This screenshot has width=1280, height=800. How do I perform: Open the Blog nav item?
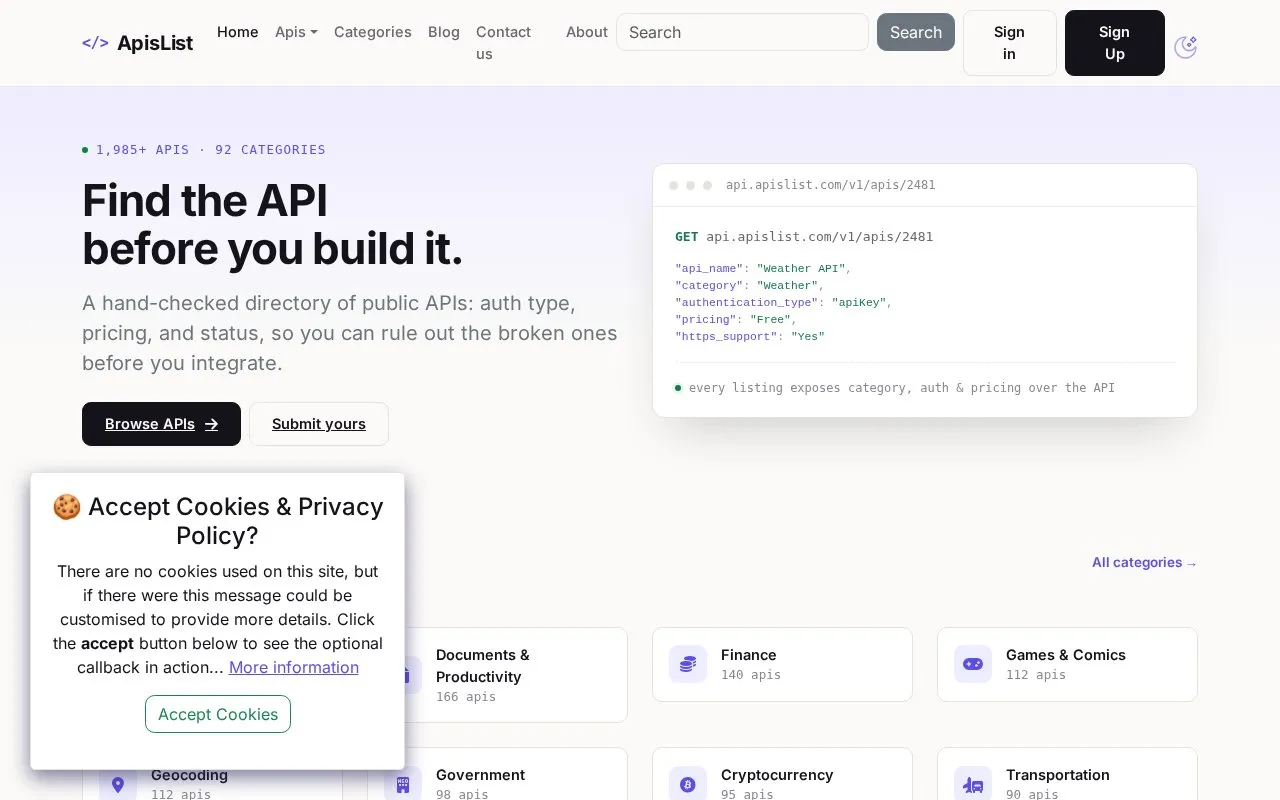[444, 32]
